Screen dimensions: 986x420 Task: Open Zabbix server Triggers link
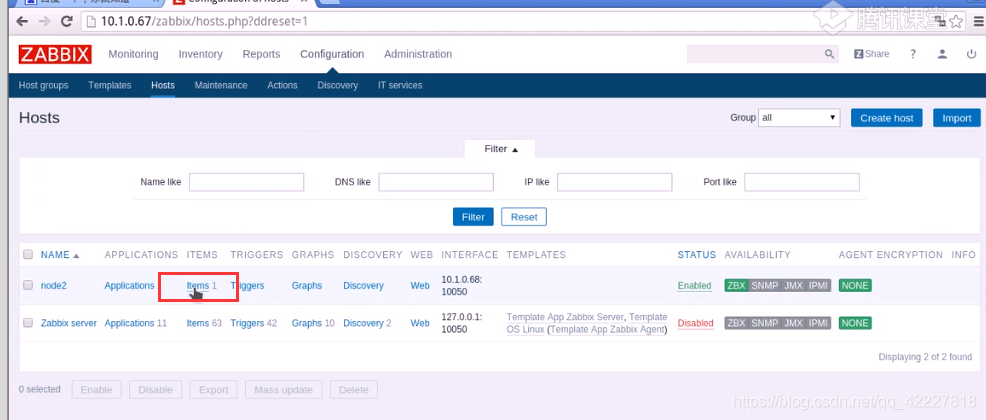(247, 323)
